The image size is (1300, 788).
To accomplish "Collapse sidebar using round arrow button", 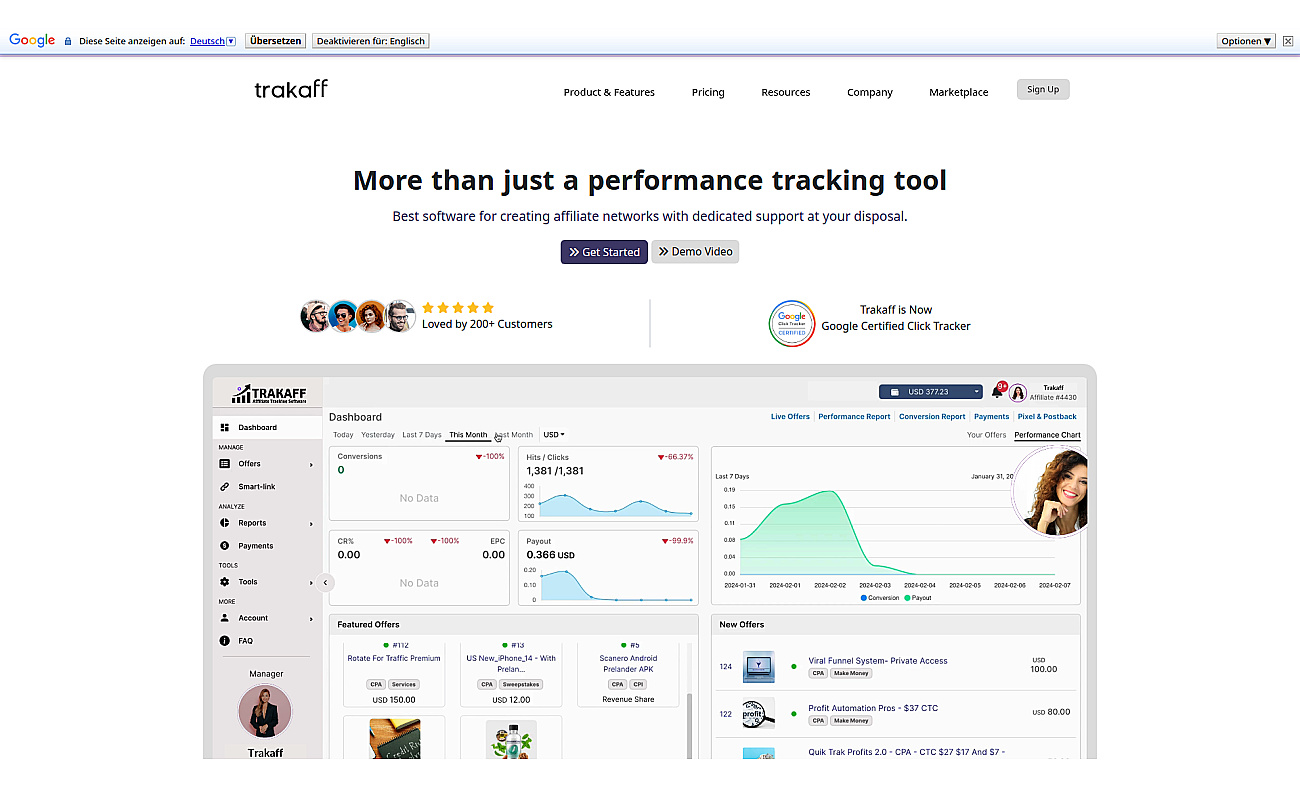I will coord(325,583).
